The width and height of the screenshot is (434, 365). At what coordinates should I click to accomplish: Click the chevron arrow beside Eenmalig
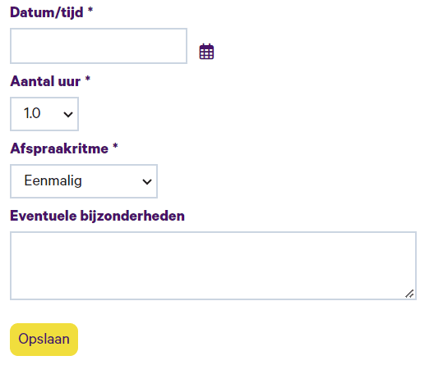pyautogui.click(x=147, y=182)
